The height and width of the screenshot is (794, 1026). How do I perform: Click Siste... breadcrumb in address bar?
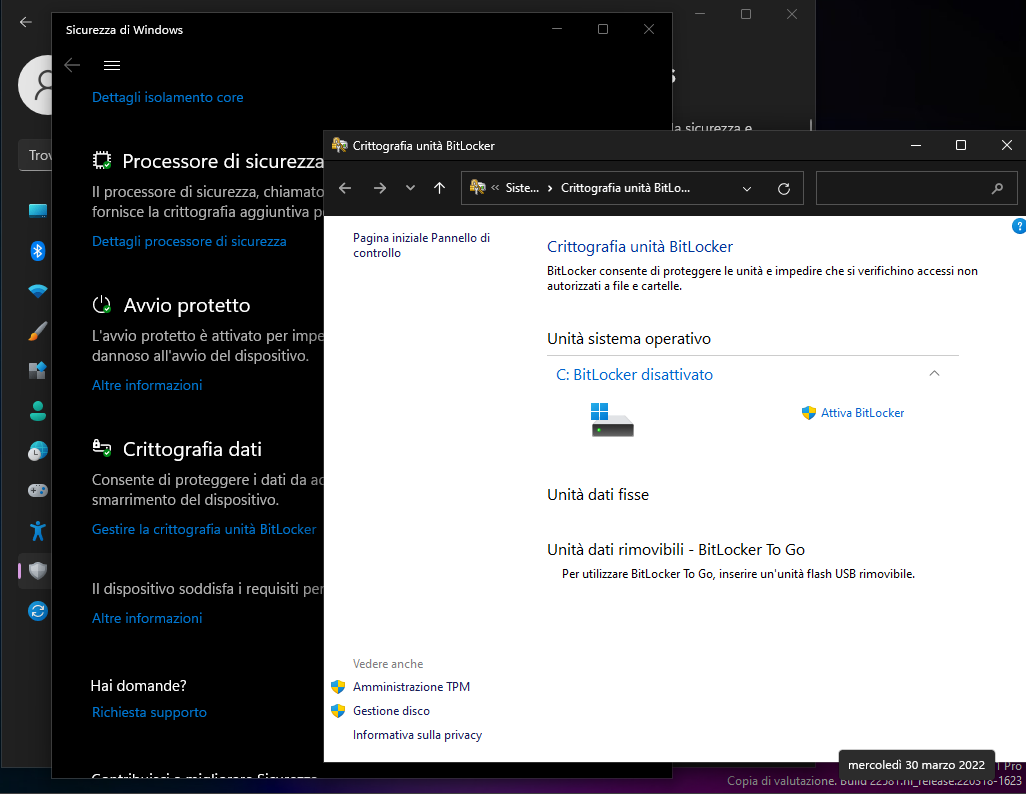tap(522, 188)
